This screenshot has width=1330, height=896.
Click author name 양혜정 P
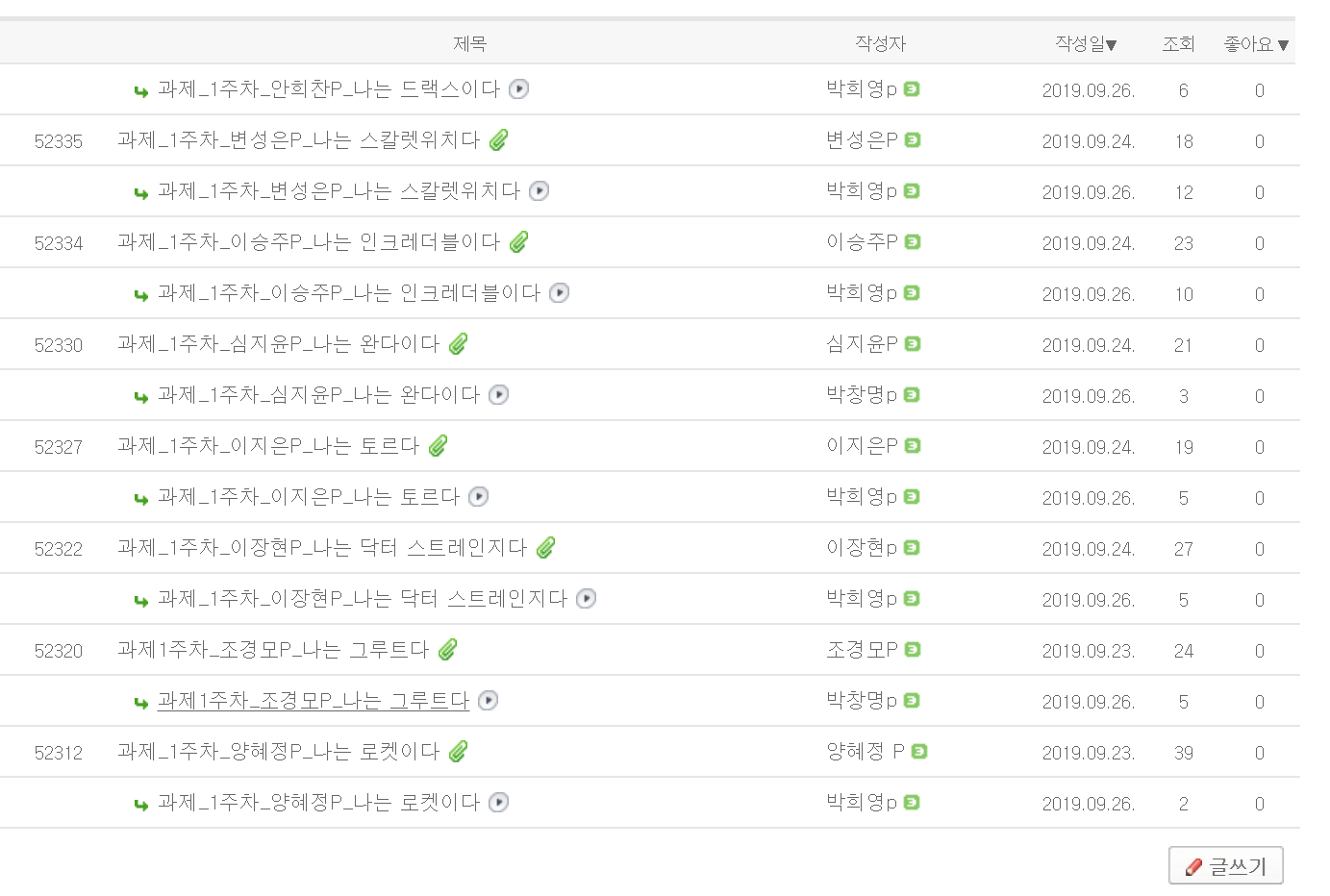tap(866, 752)
